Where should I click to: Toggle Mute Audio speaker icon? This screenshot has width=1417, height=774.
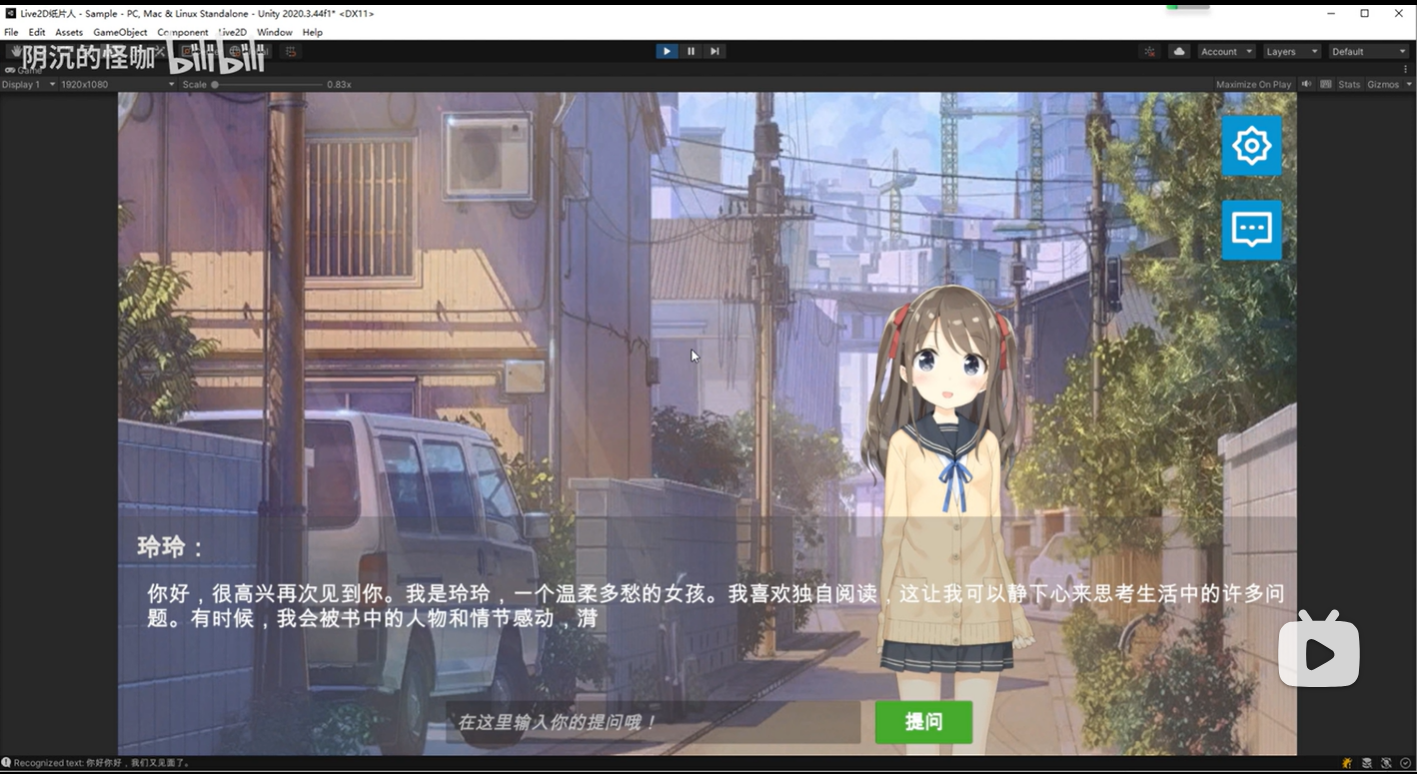tap(1306, 84)
